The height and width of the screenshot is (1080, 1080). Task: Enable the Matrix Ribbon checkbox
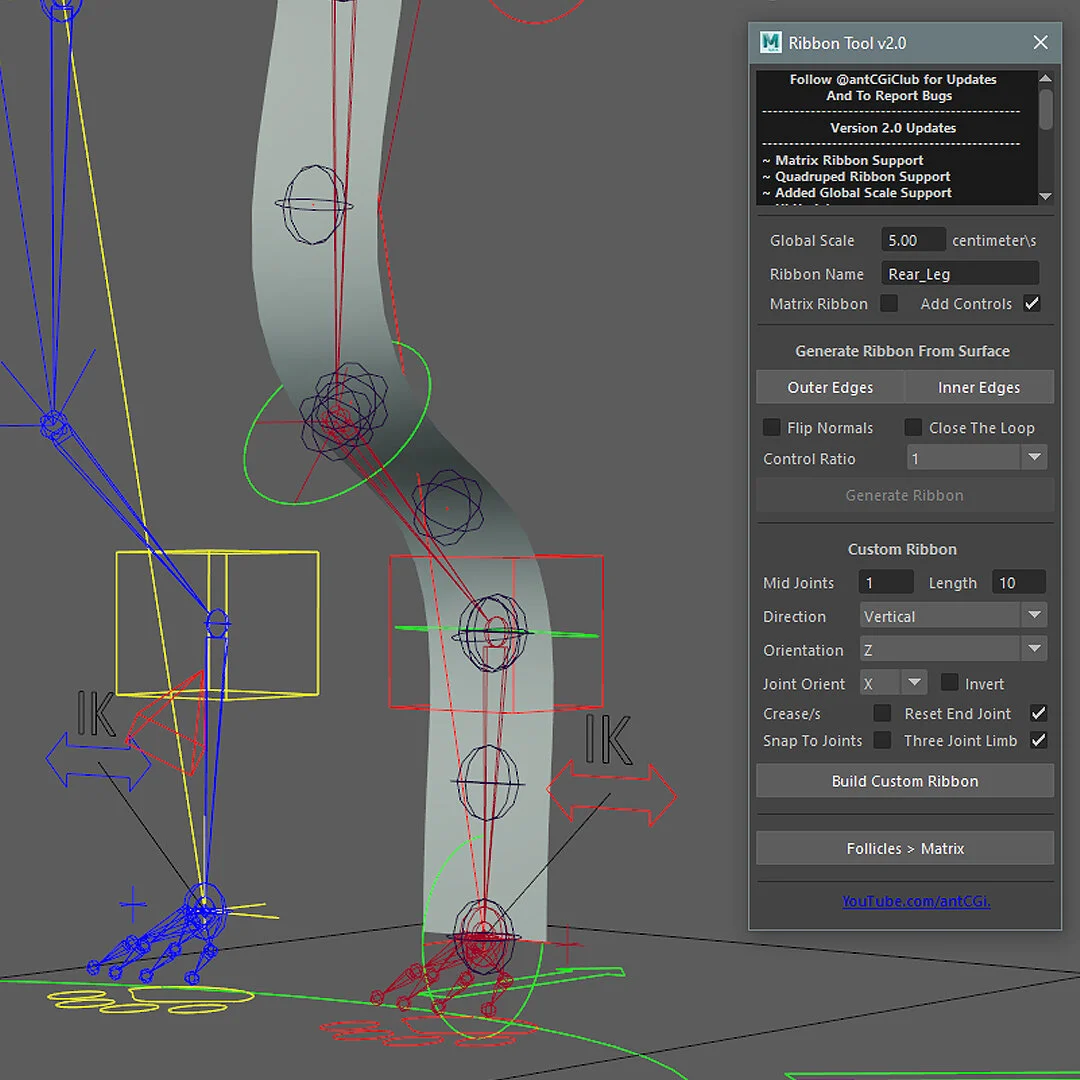click(x=889, y=303)
